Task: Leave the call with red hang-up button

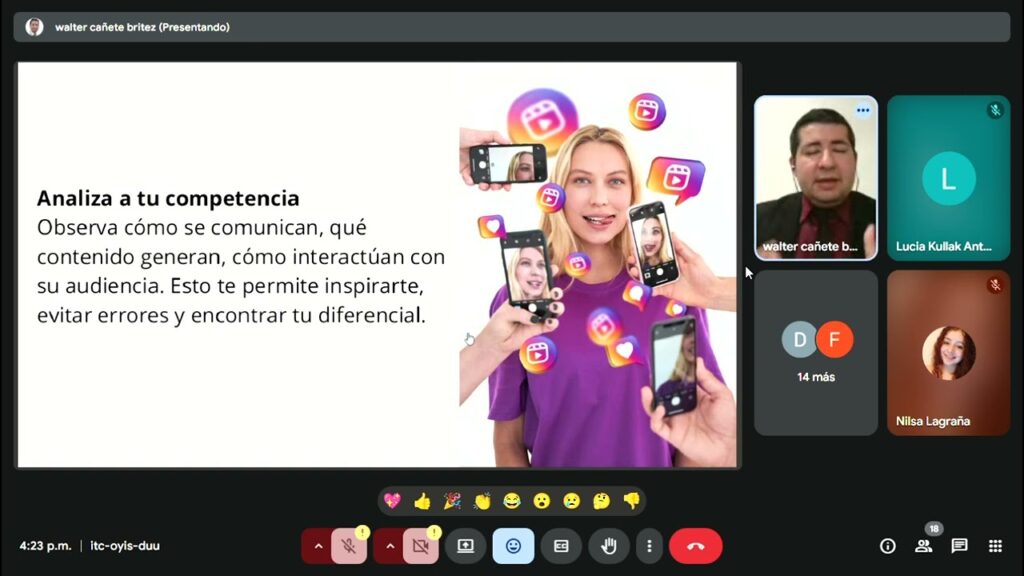Action: pos(695,546)
